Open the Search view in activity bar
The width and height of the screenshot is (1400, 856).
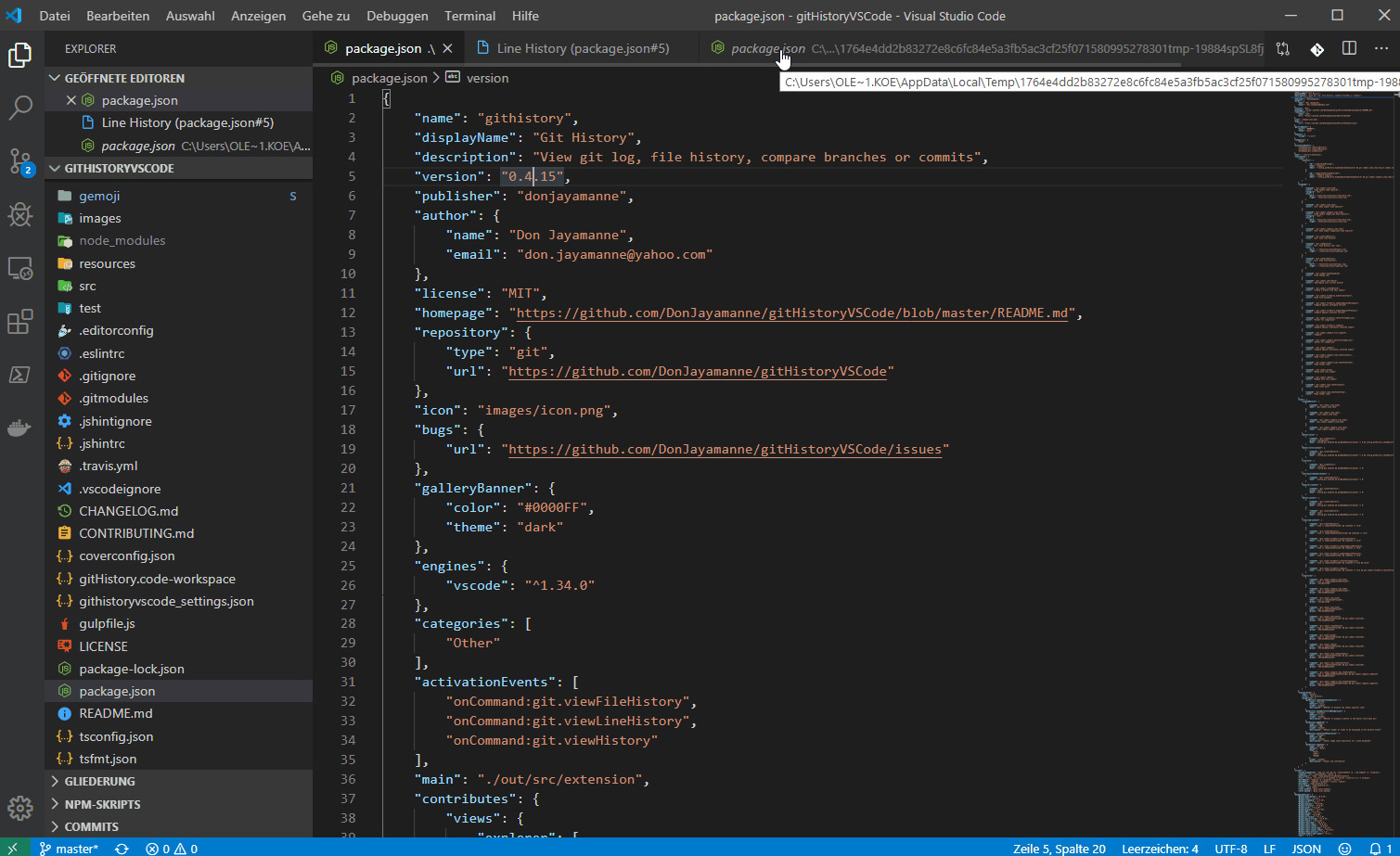coord(20,108)
